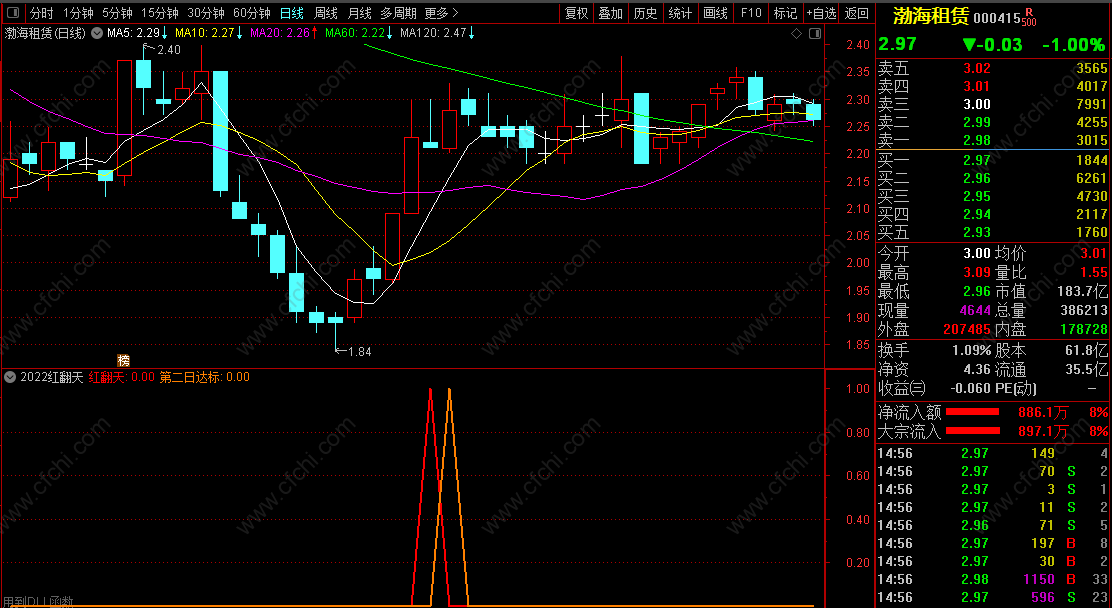Expand the 2022红翻天 indicator dropdown circle
The width and height of the screenshot is (1112, 608).
click(10, 377)
